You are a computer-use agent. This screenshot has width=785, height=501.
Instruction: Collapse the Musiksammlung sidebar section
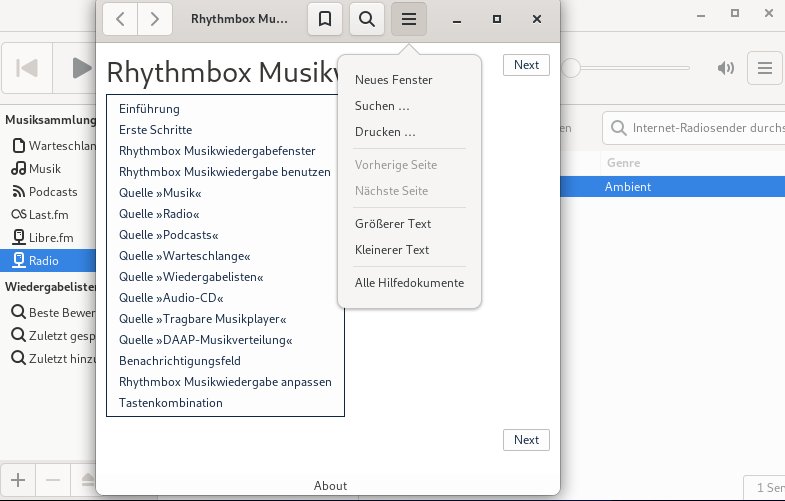(x=50, y=120)
